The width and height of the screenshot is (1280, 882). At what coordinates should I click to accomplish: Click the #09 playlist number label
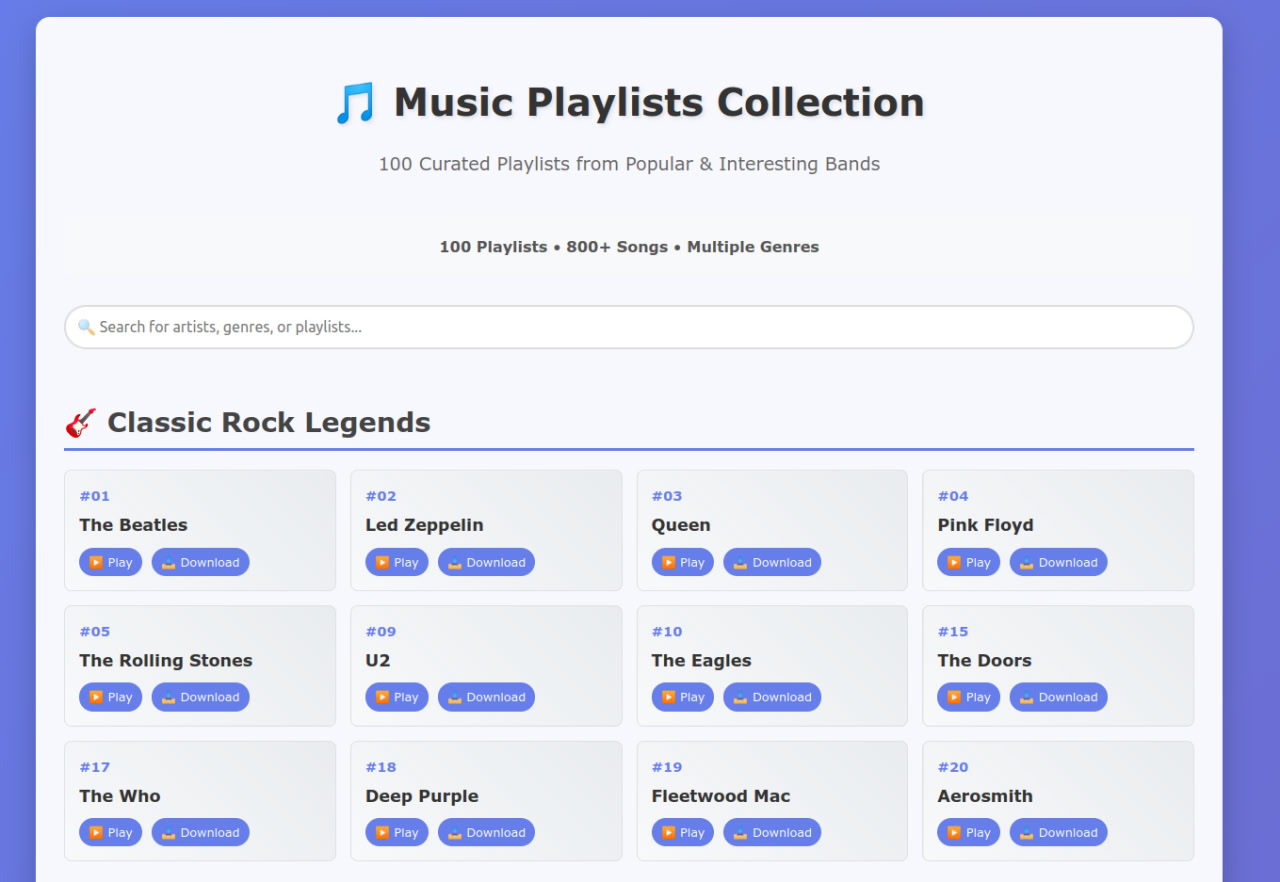point(381,631)
